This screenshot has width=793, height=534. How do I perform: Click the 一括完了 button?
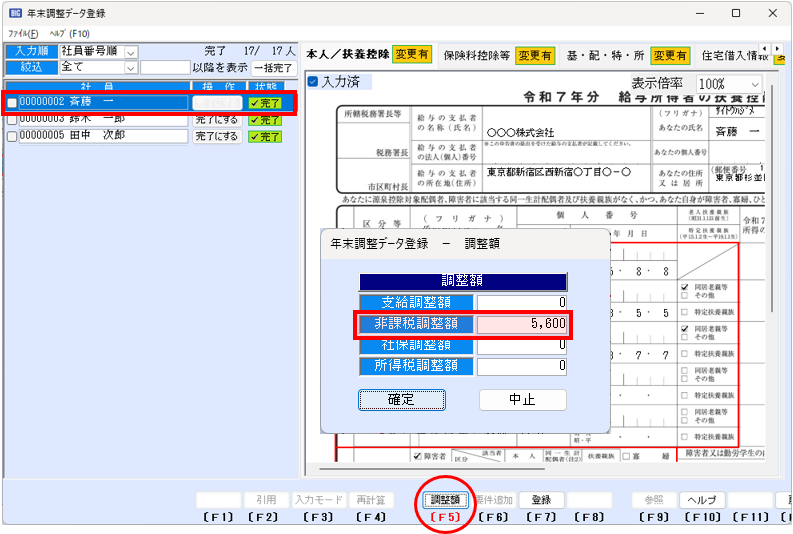coord(273,67)
